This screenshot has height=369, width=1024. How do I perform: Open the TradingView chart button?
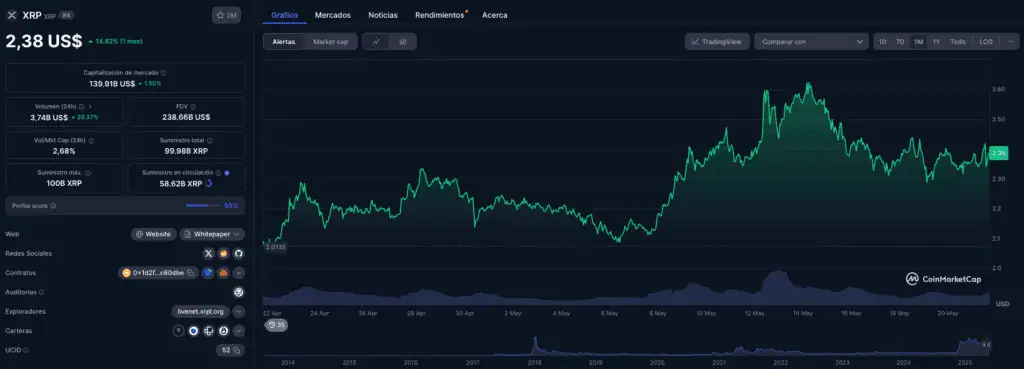pyautogui.click(x=717, y=42)
